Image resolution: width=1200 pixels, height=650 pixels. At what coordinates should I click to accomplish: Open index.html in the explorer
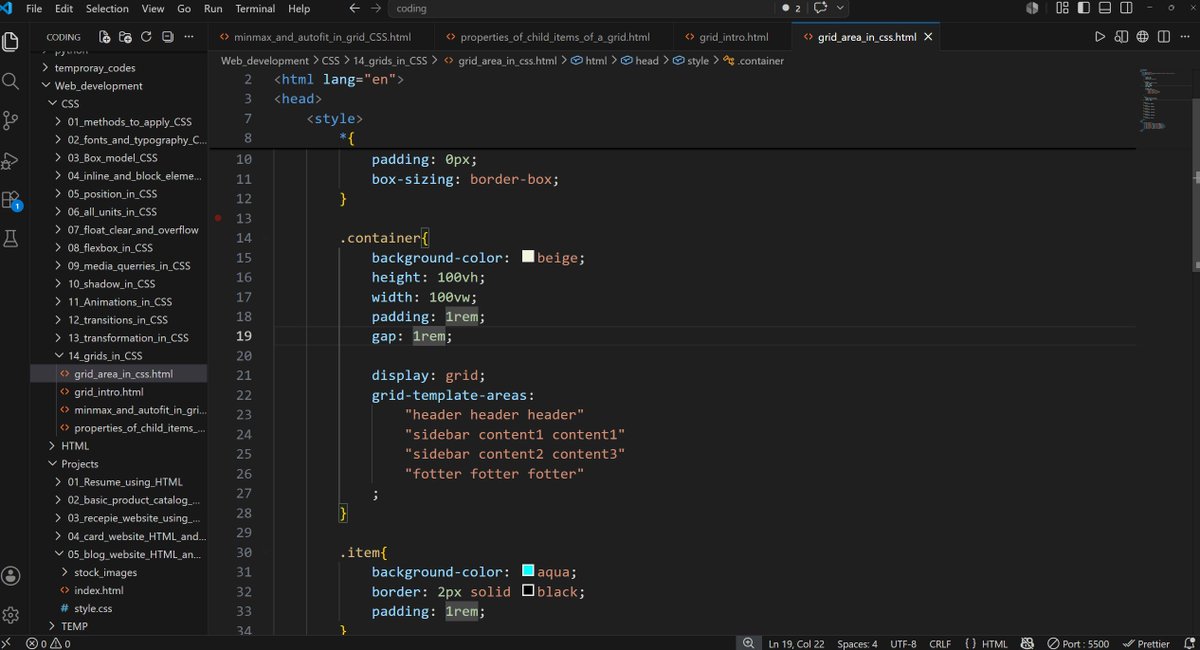98,590
